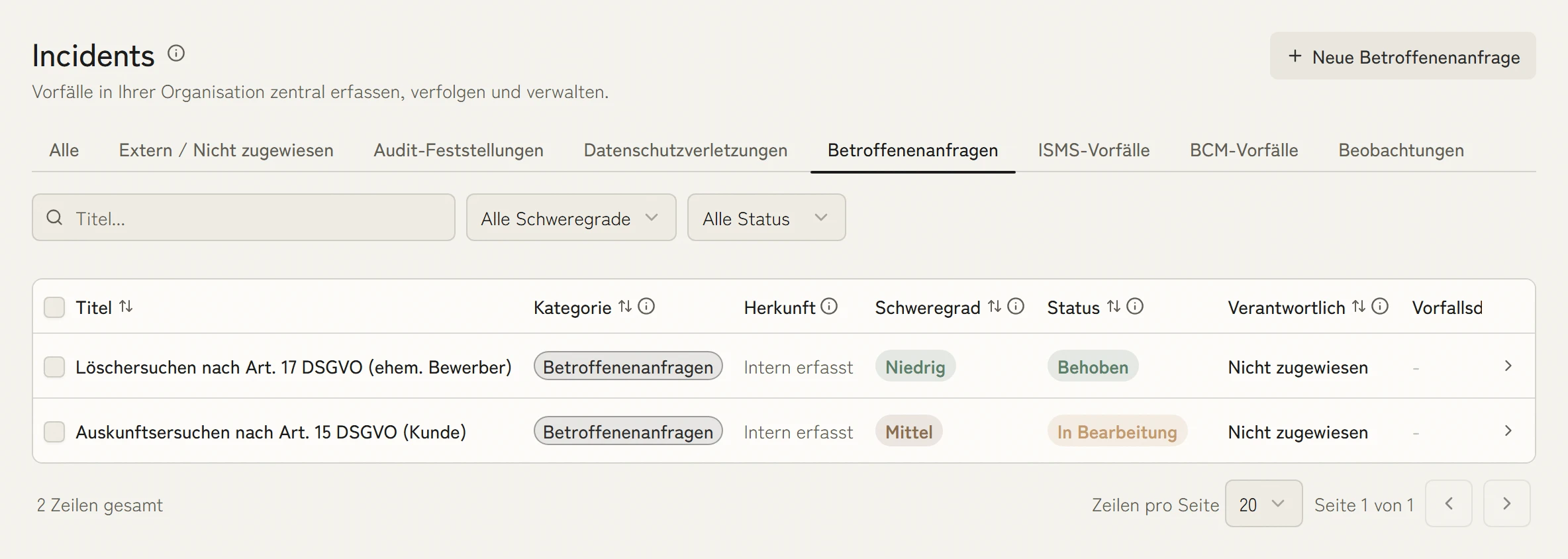Sort by Status using its arrows icon
The image size is (1568, 559).
coord(1114,307)
